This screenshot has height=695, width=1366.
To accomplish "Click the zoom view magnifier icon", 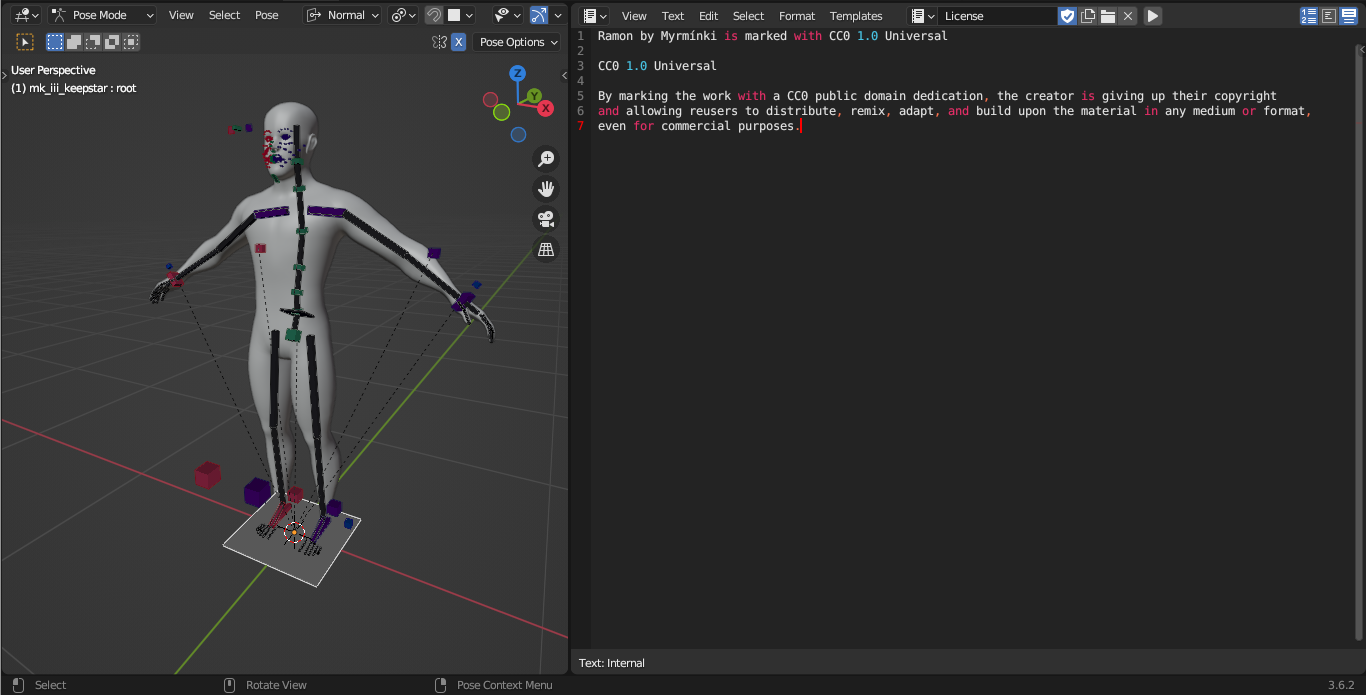I will click(x=546, y=159).
